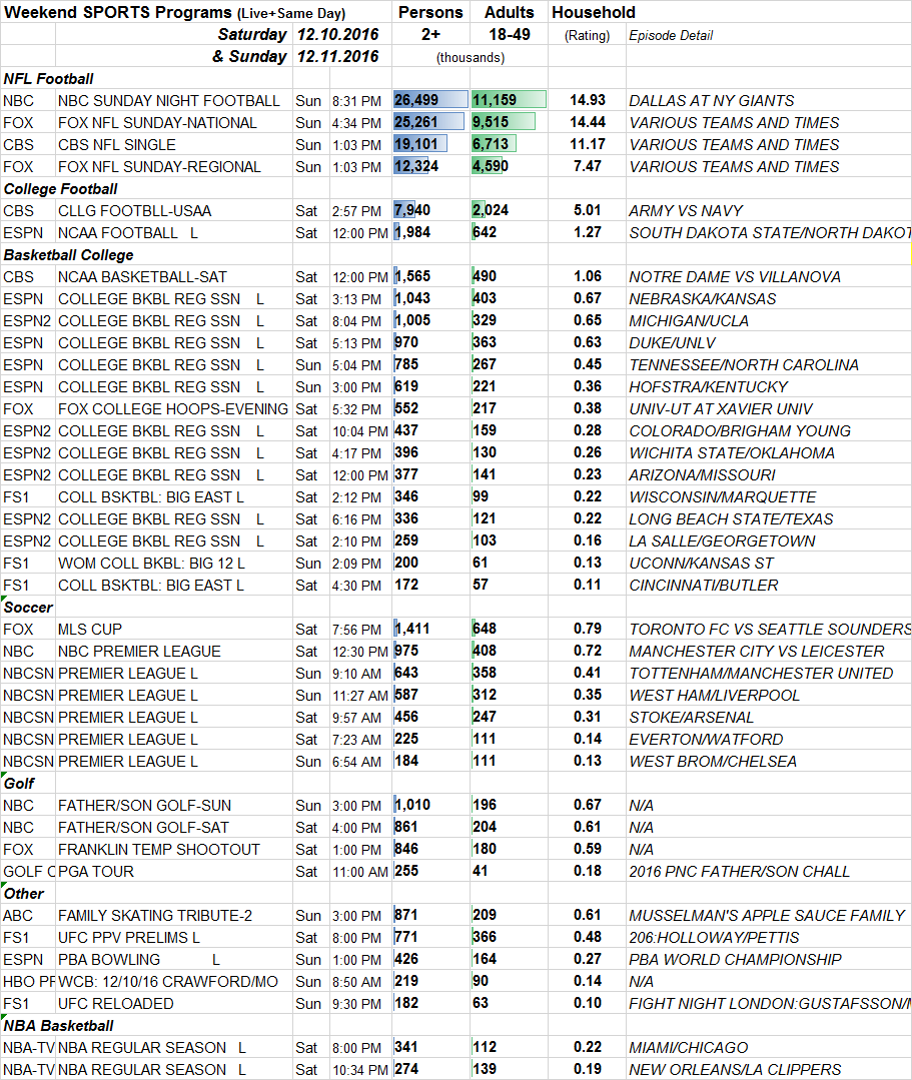
Task: Click the Household column header
Action: [593, 12]
